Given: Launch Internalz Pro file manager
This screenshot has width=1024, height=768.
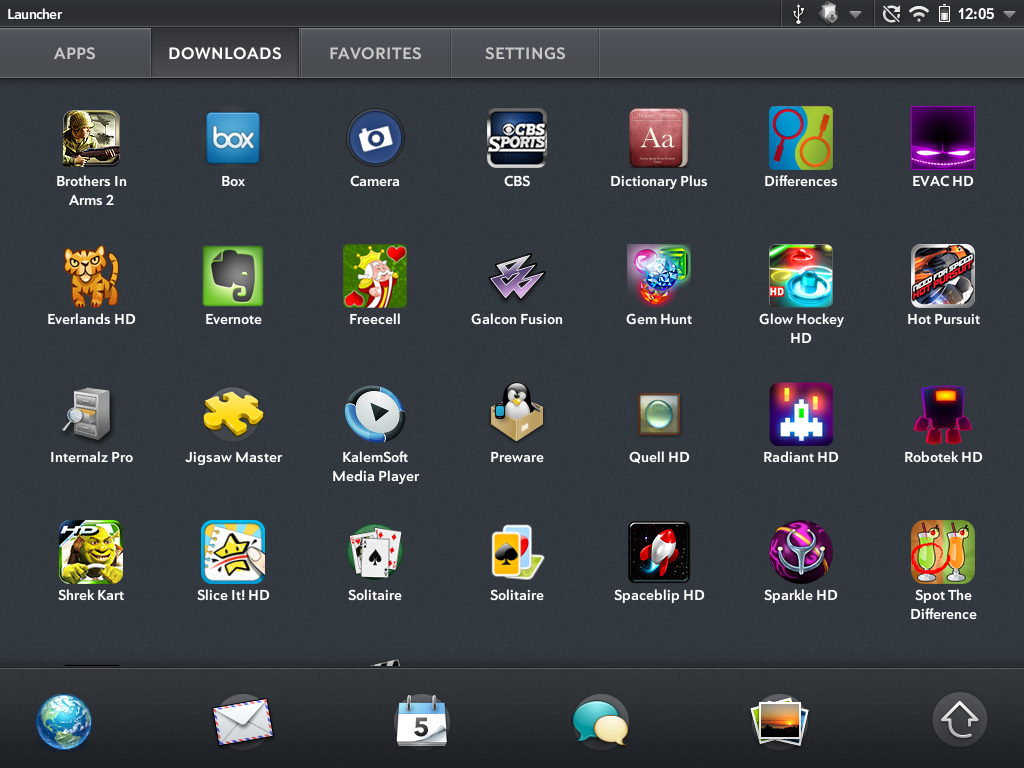Looking at the screenshot, I should click(88, 413).
